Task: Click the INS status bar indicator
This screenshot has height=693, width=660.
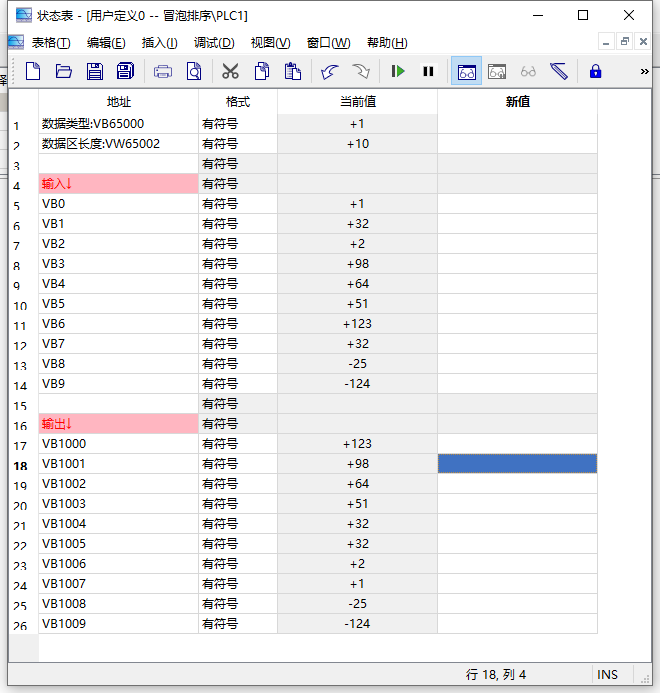Action: click(x=607, y=674)
